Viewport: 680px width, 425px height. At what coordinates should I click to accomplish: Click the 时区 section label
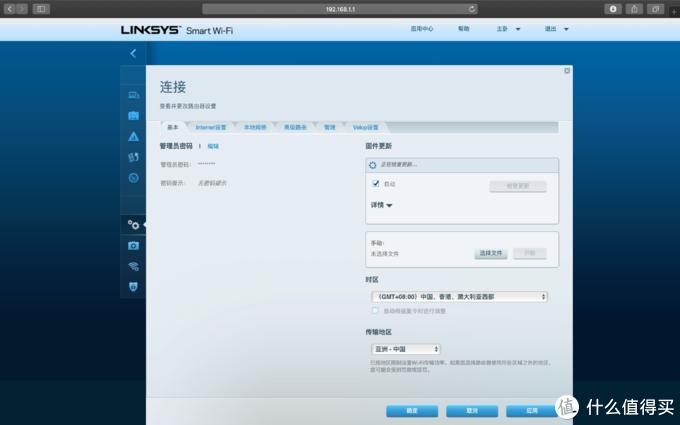coord(372,280)
